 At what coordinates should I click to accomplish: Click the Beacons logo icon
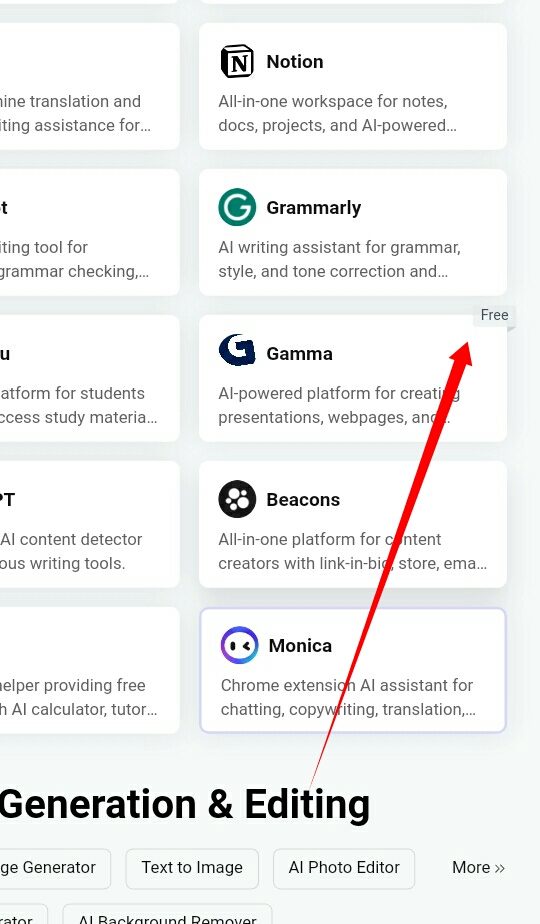pyautogui.click(x=237, y=499)
